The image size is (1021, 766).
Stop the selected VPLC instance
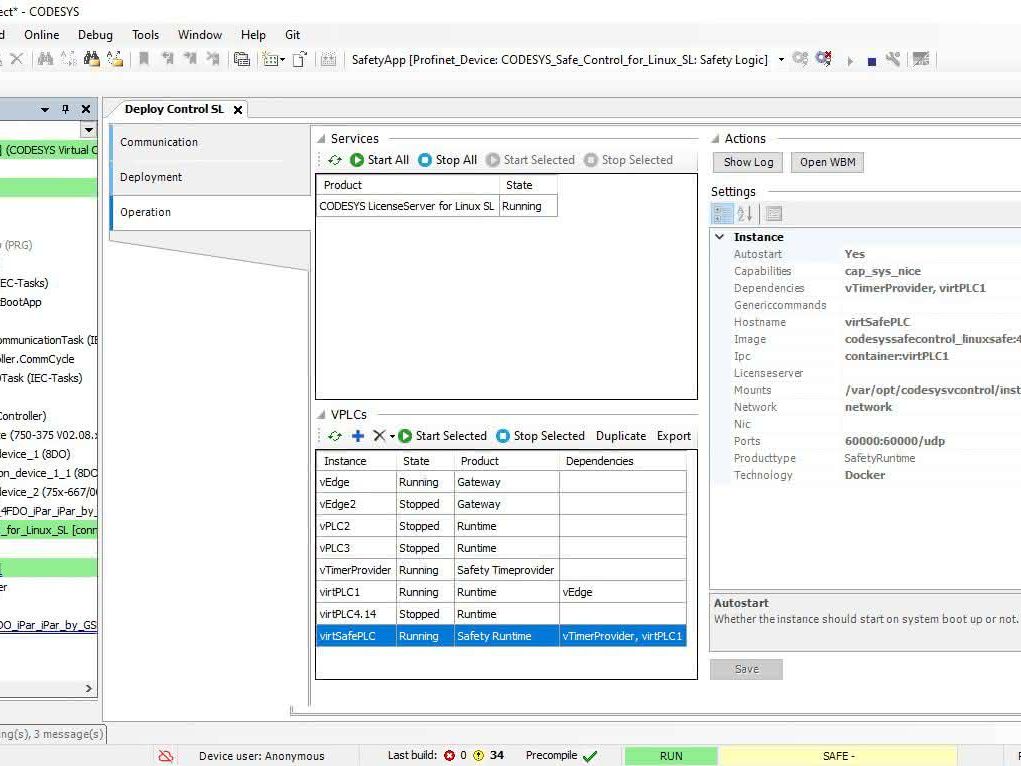[x=540, y=436]
